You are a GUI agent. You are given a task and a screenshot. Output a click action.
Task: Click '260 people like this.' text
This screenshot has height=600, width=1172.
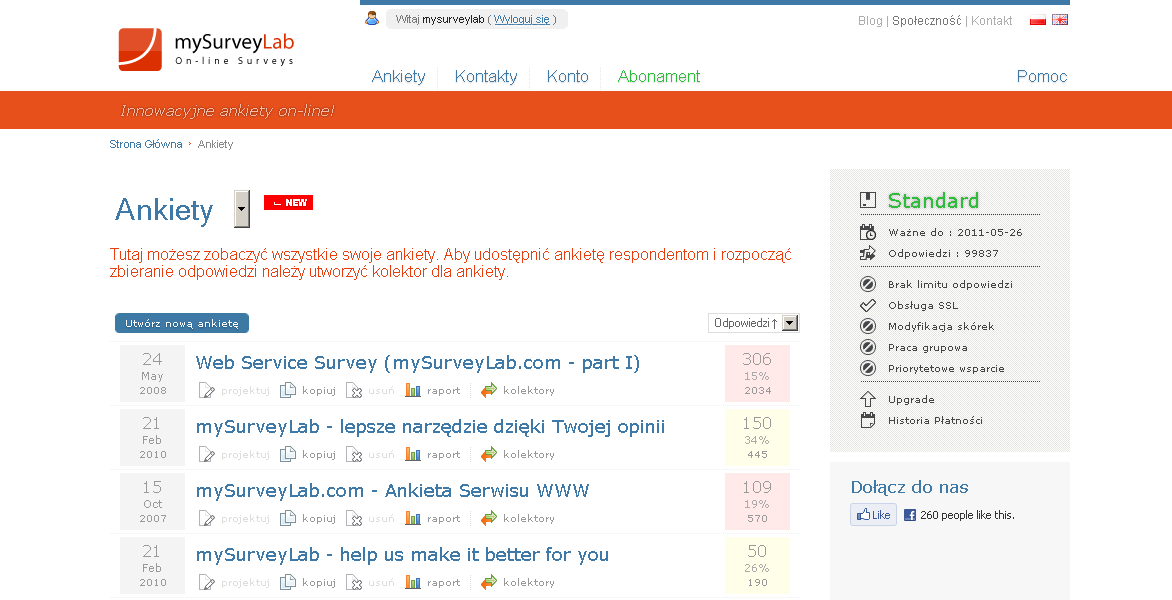[x=967, y=515]
